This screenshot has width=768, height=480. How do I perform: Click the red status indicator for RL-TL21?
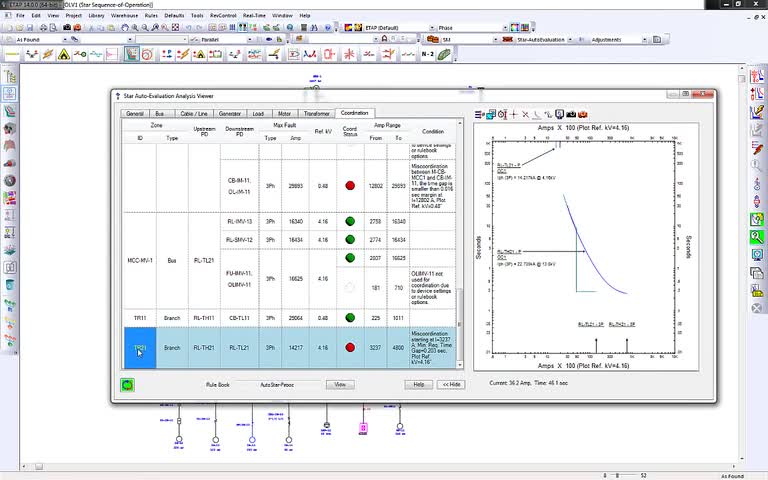(x=350, y=347)
